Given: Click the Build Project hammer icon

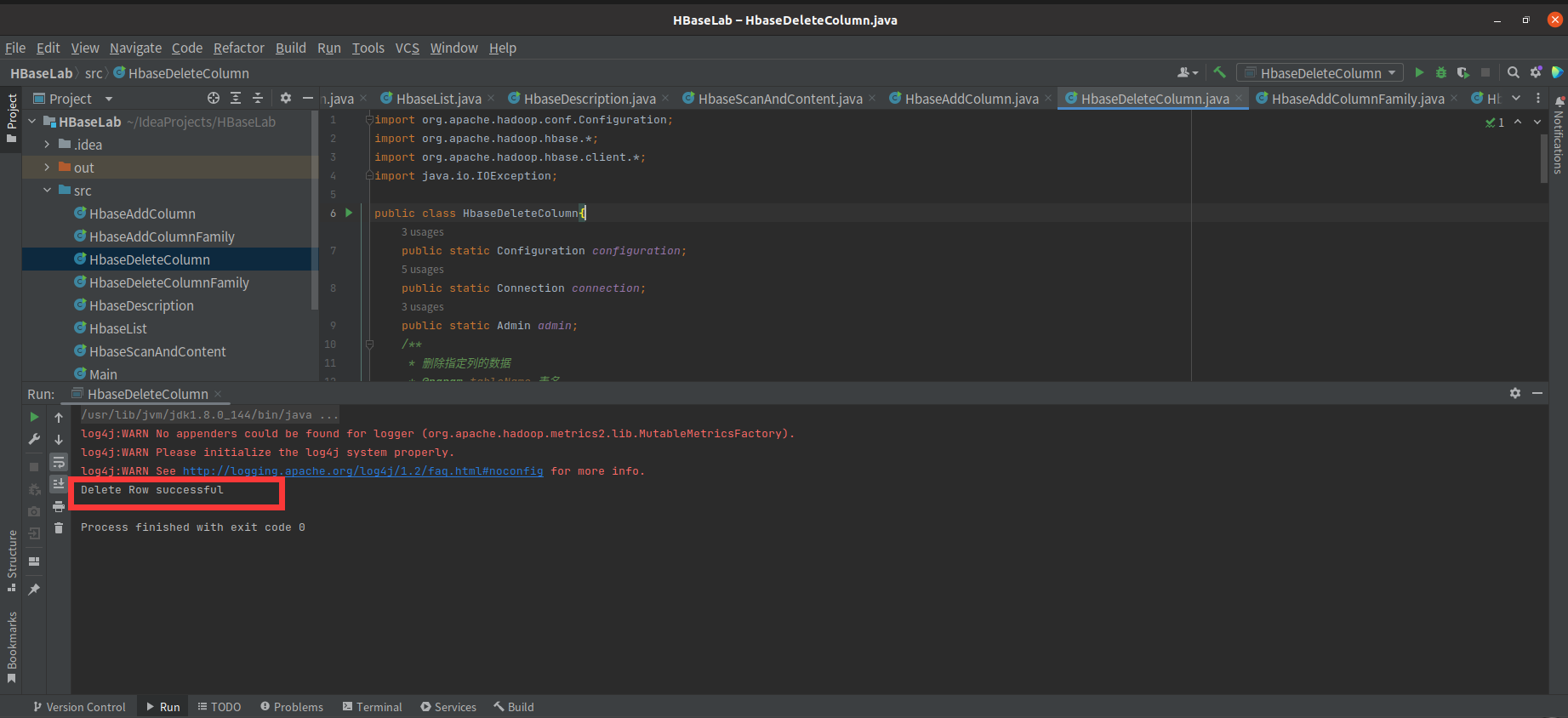Looking at the screenshot, I should click(1219, 73).
